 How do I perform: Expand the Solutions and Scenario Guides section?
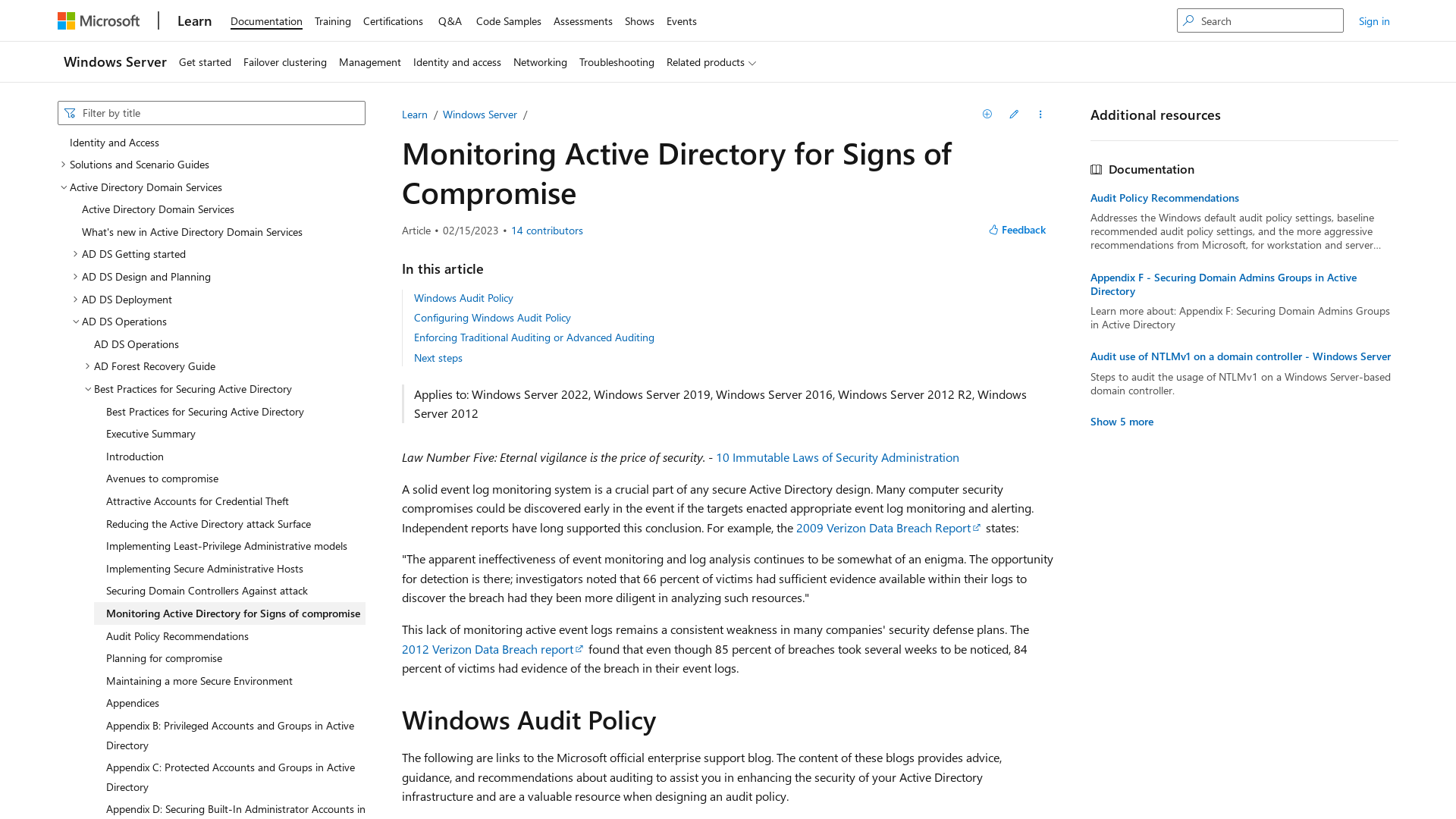(63, 164)
